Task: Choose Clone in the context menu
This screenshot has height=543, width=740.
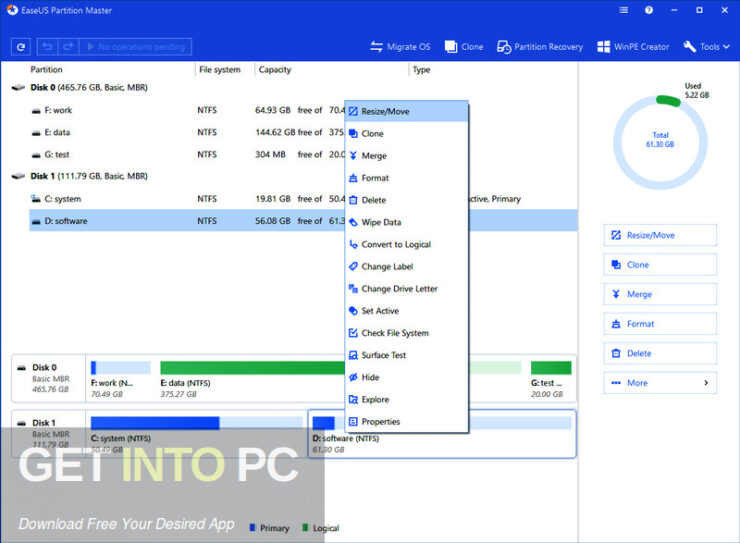Action: (407, 134)
